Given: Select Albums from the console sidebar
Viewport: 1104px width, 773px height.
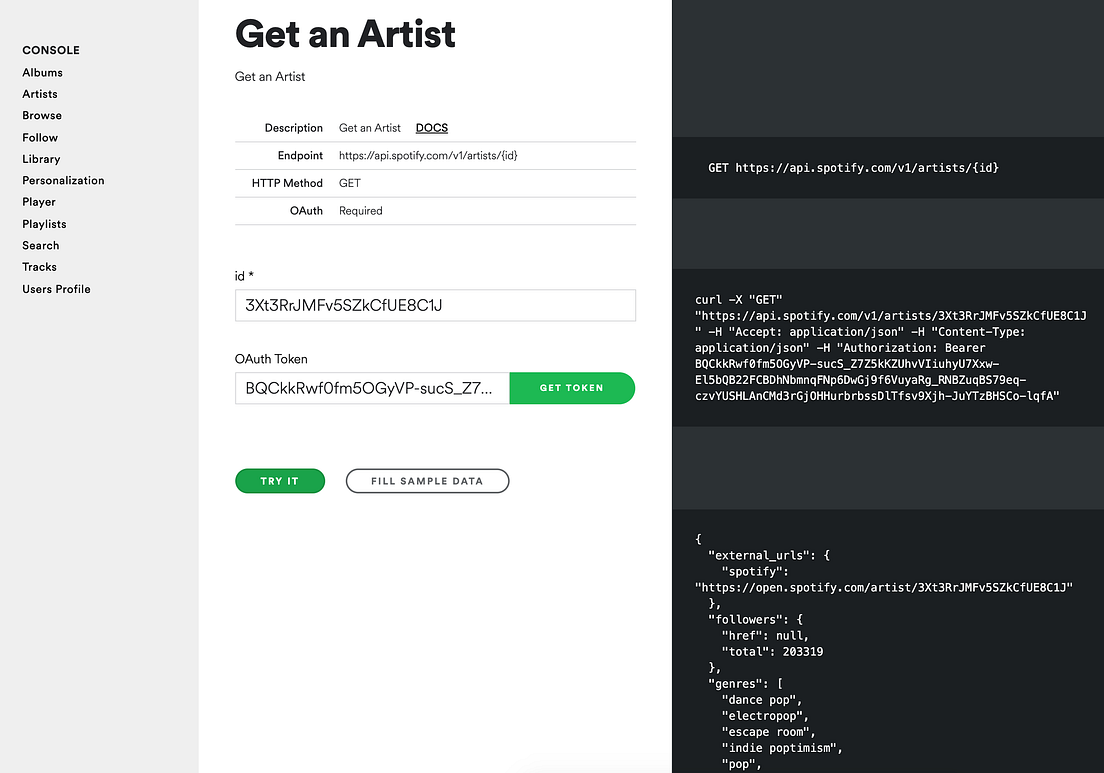Looking at the screenshot, I should coord(42,72).
